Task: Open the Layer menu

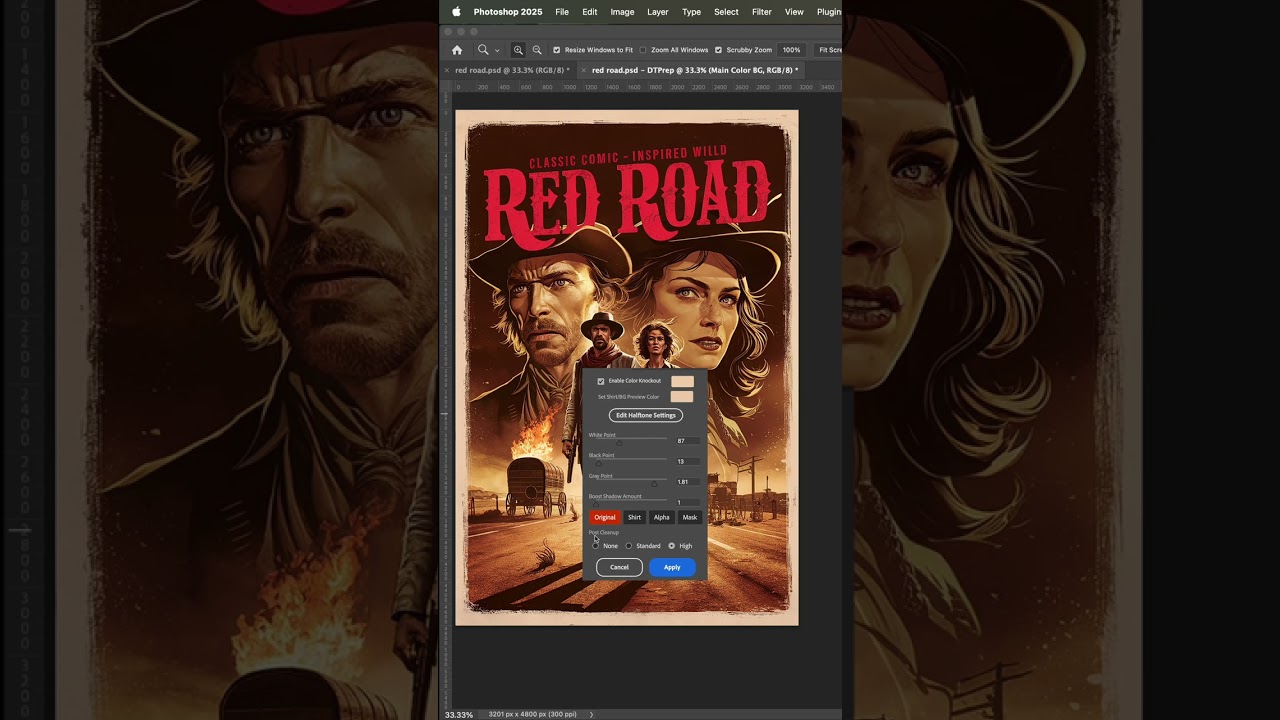Action: coord(658,12)
